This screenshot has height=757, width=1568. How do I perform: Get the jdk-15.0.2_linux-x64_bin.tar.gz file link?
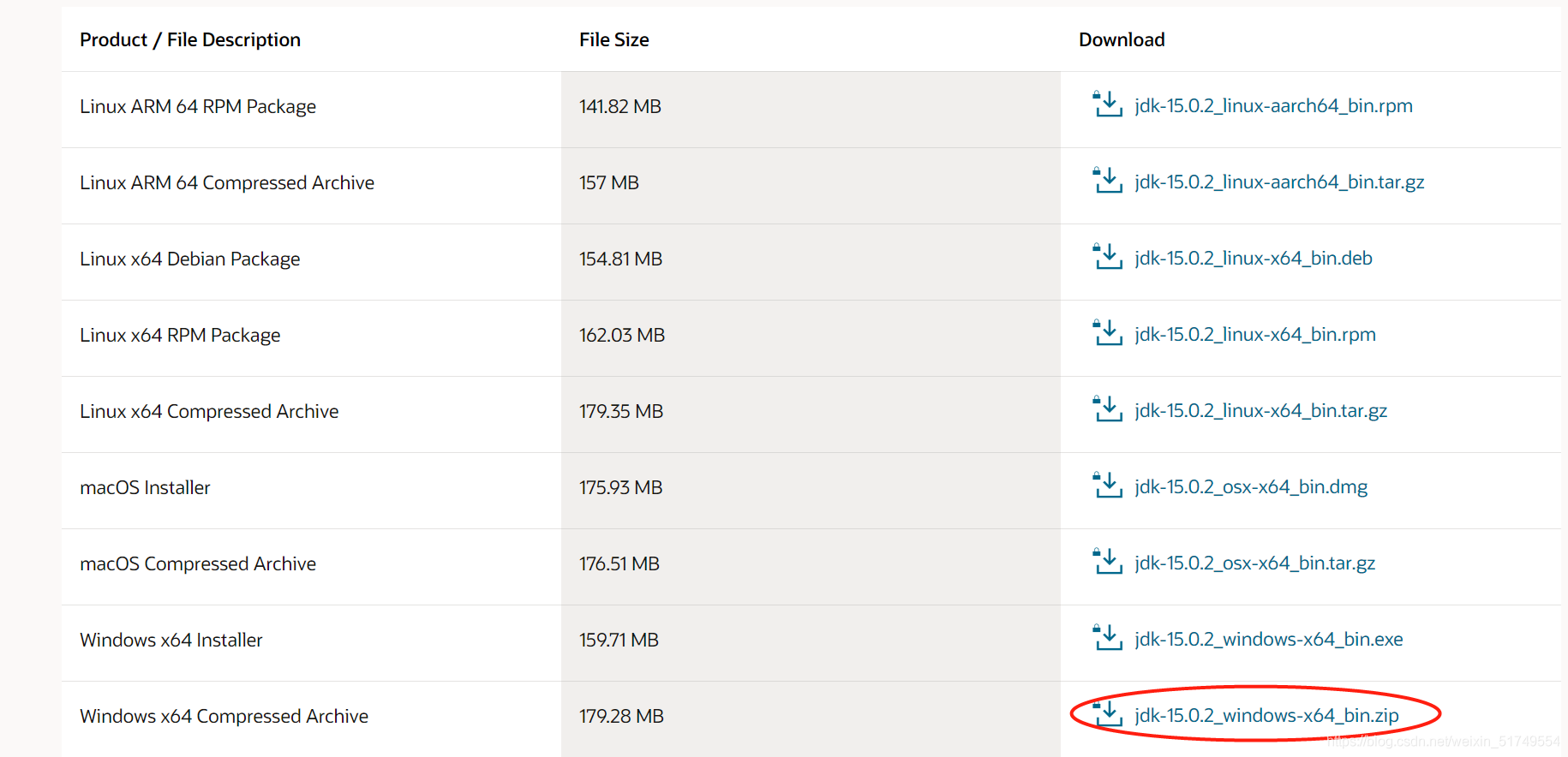(1261, 411)
